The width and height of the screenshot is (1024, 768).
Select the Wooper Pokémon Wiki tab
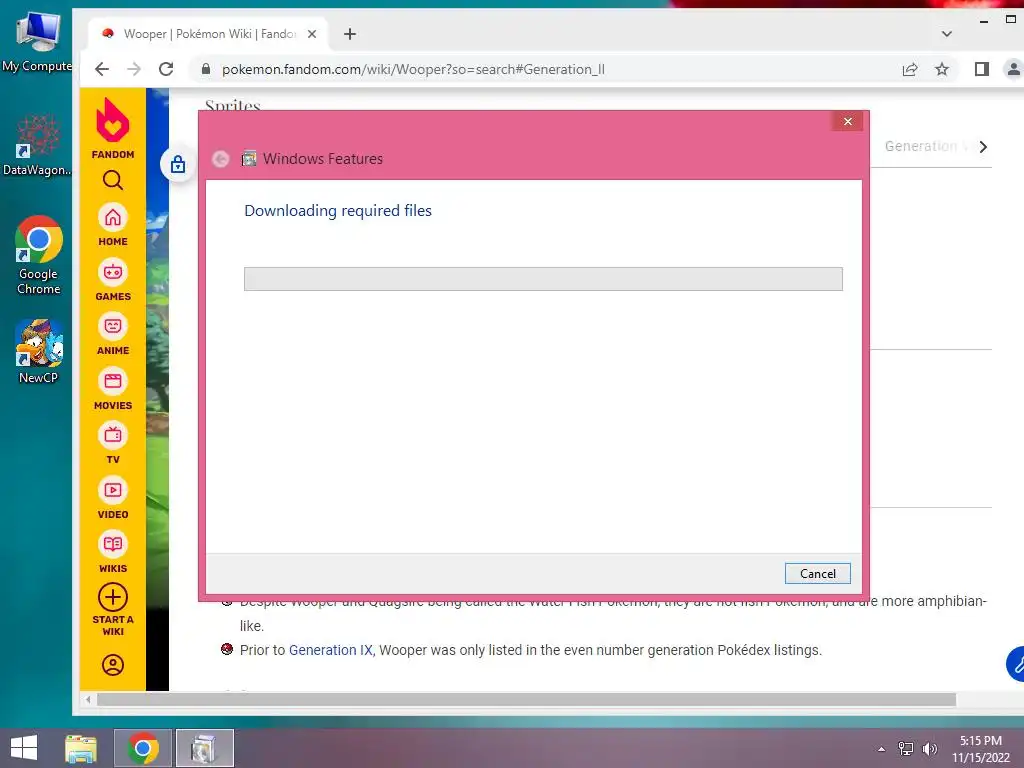(208, 34)
